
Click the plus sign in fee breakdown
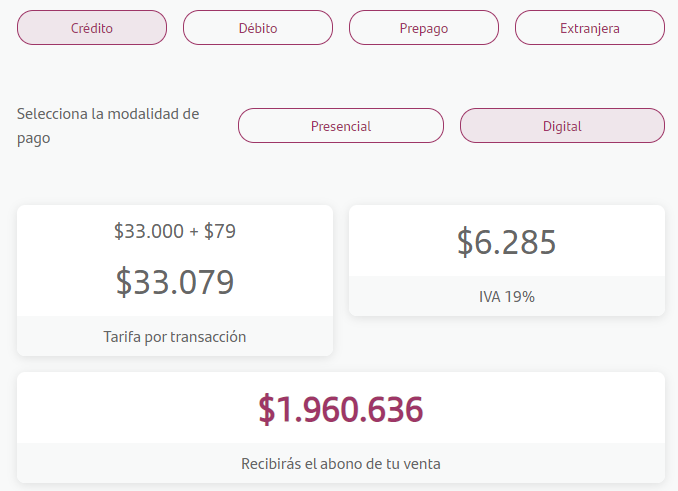[x=194, y=232]
